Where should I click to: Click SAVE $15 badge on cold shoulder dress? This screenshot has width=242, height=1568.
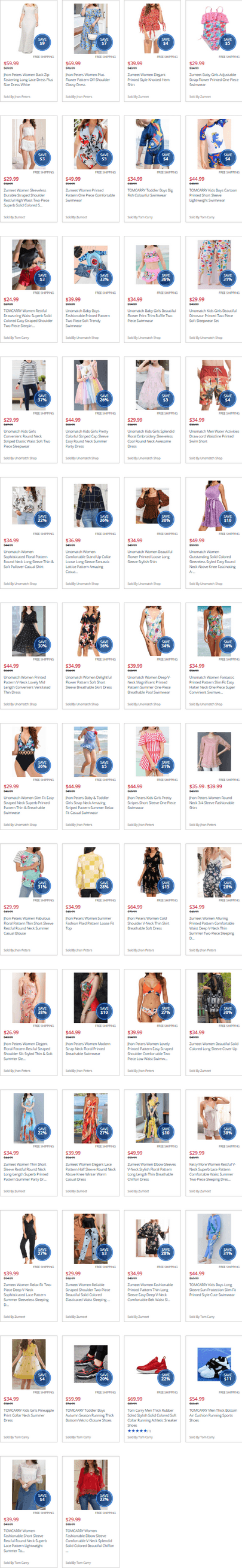166,885
